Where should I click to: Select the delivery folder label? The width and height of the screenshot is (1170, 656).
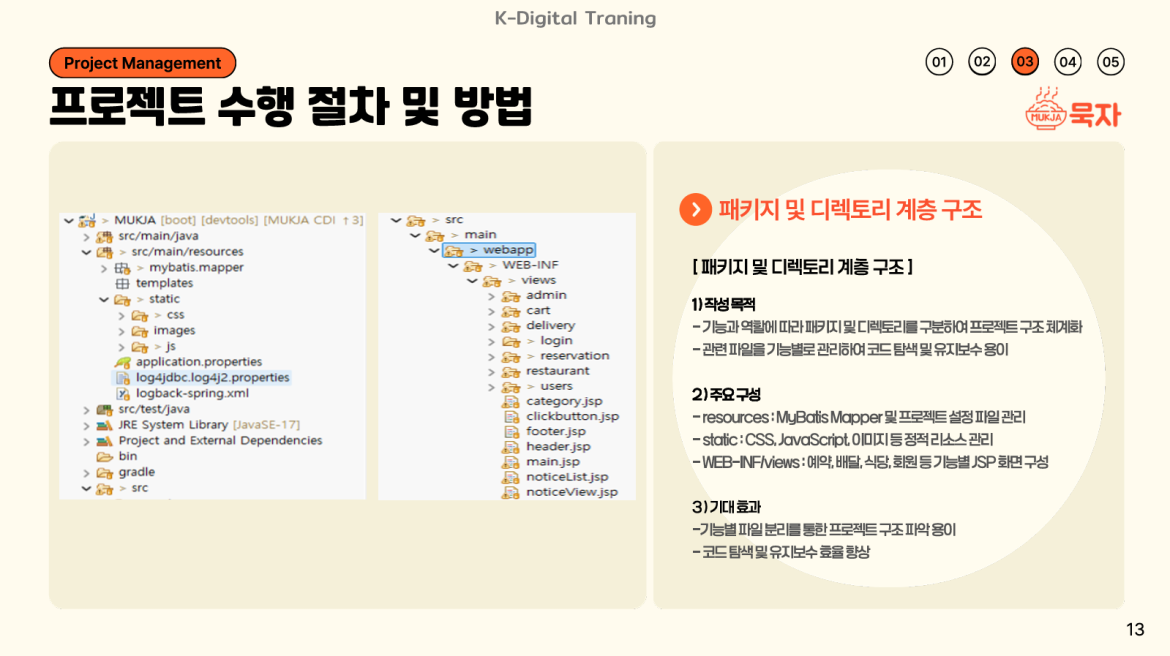(x=551, y=325)
